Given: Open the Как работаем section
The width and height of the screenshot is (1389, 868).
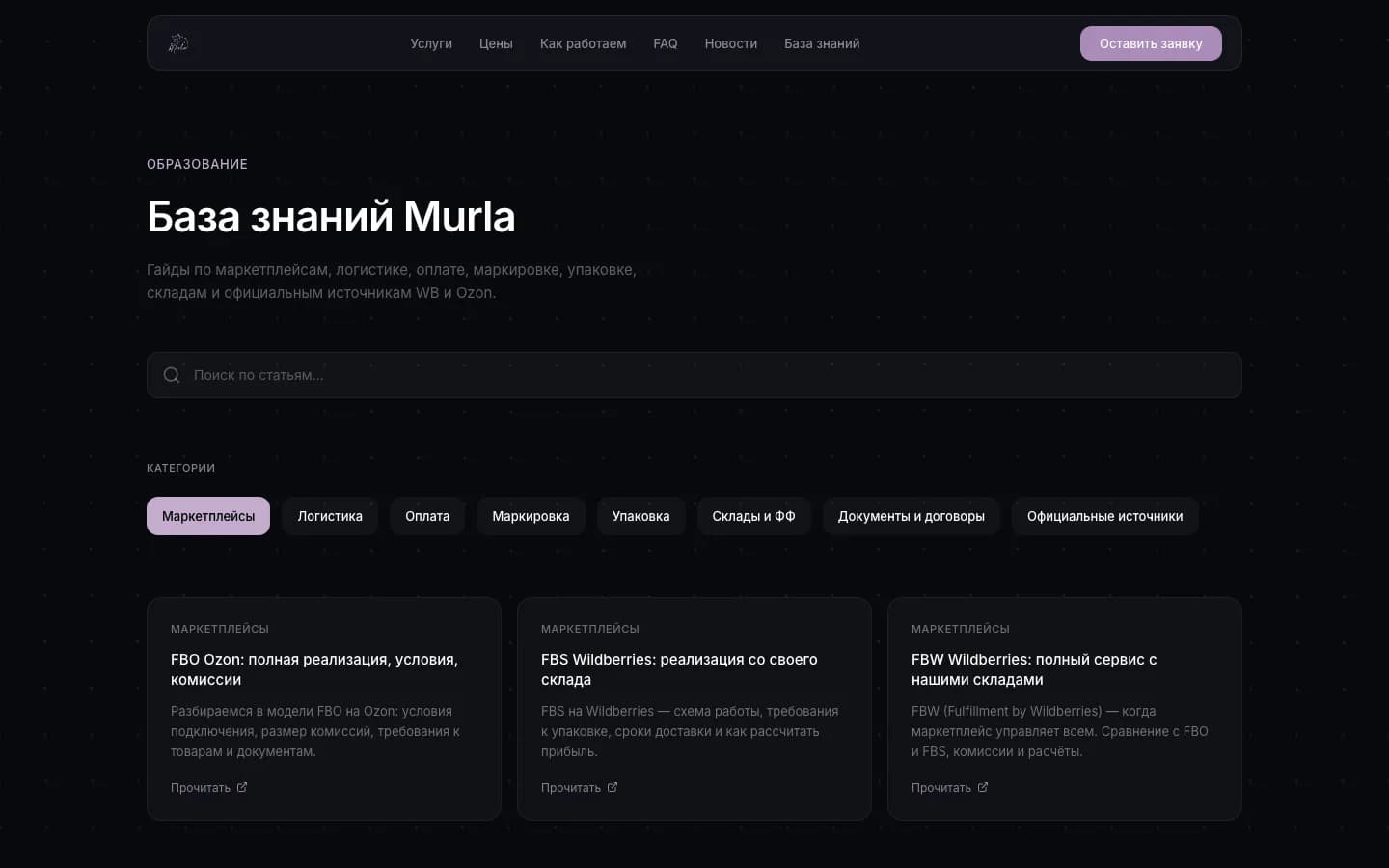Looking at the screenshot, I should (583, 43).
